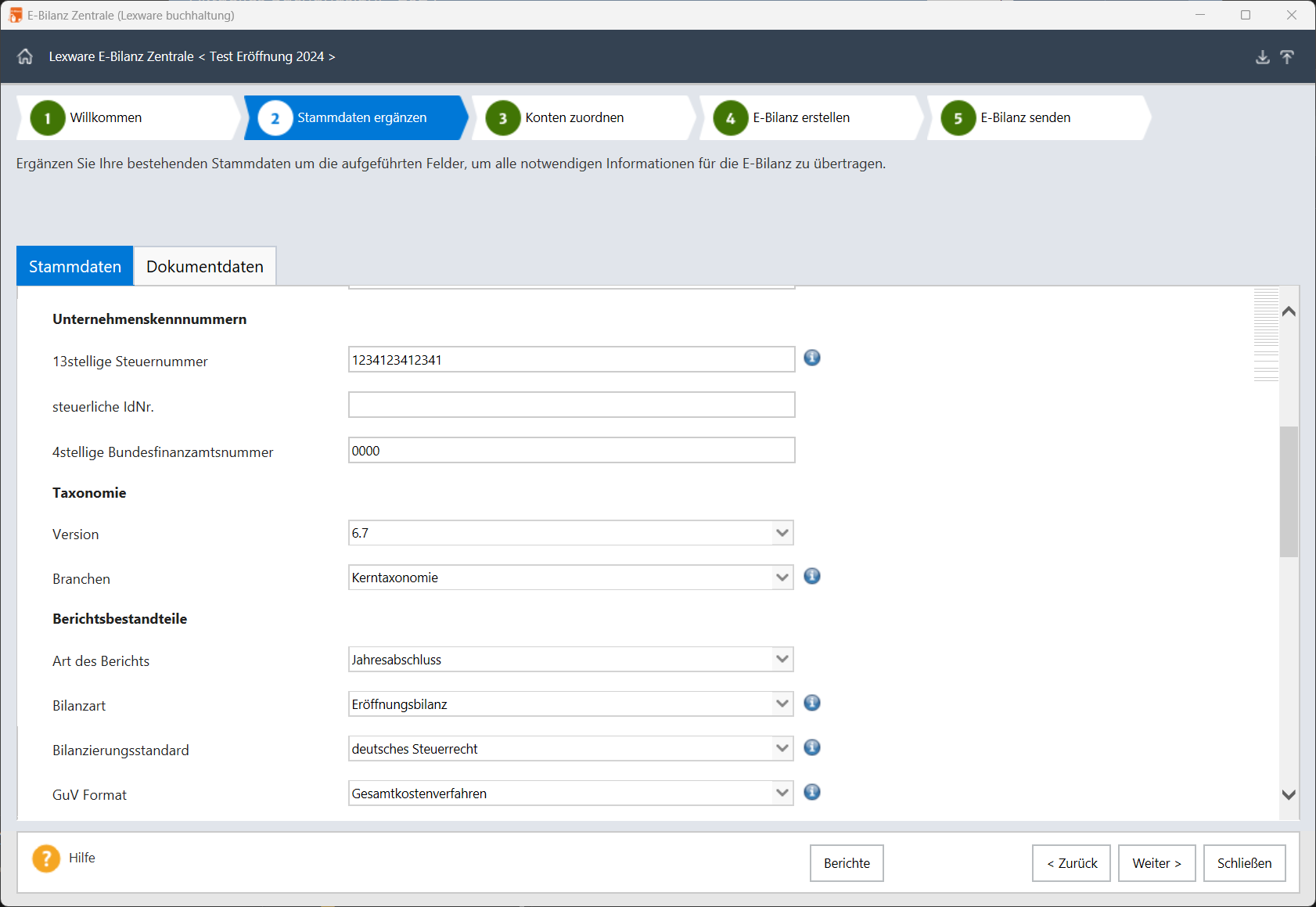Viewport: 1316px width, 907px height.
Task: Click the vertical scrollbar thumb
Action: [x=1289, y=491]
